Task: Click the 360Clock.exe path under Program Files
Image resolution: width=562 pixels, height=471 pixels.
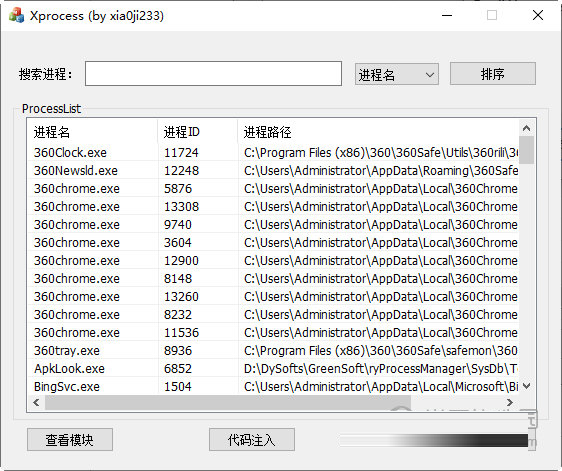Action: (x=381, y=153)
